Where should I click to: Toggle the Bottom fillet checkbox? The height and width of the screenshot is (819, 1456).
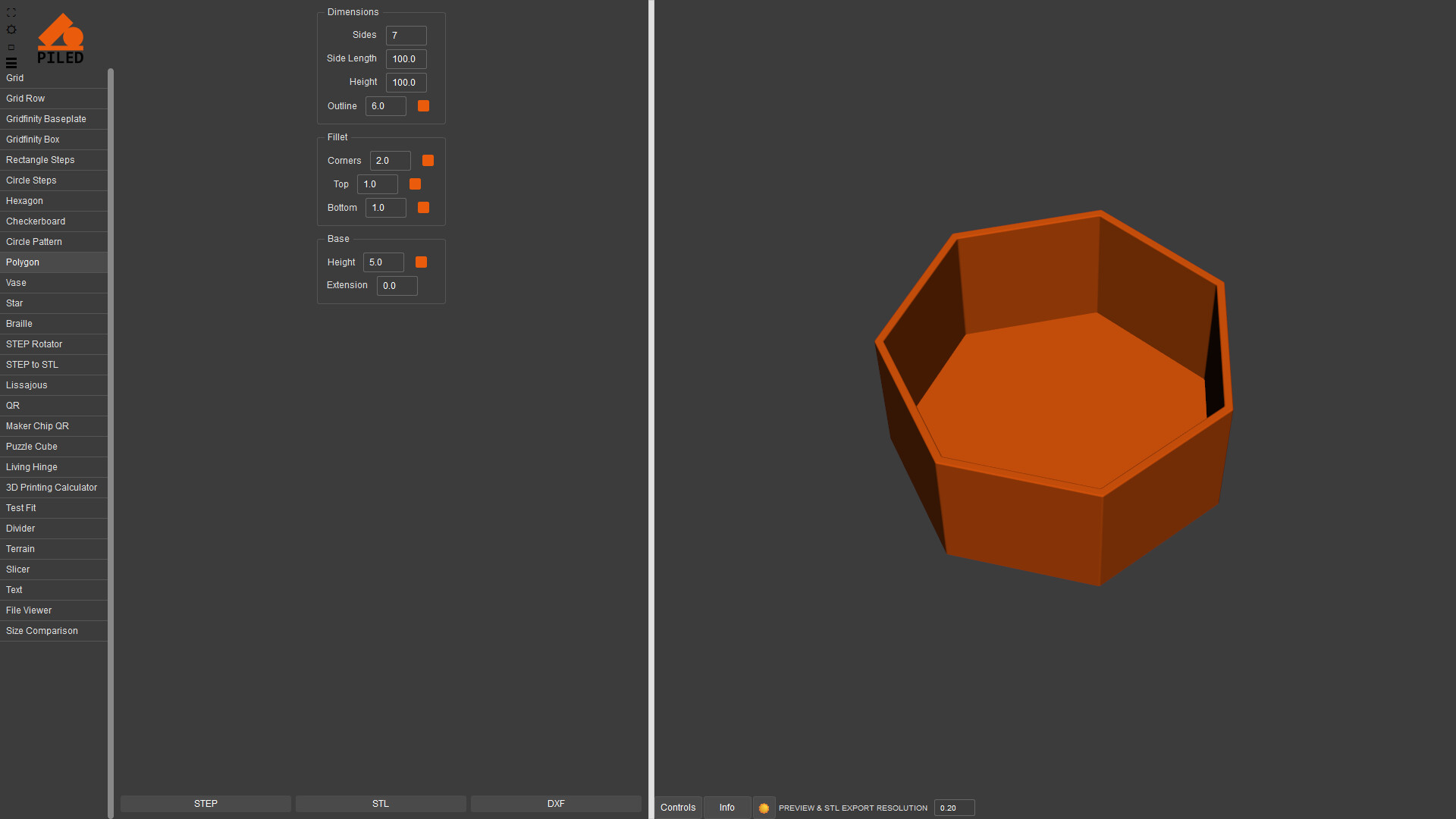(x=424, y=208)
